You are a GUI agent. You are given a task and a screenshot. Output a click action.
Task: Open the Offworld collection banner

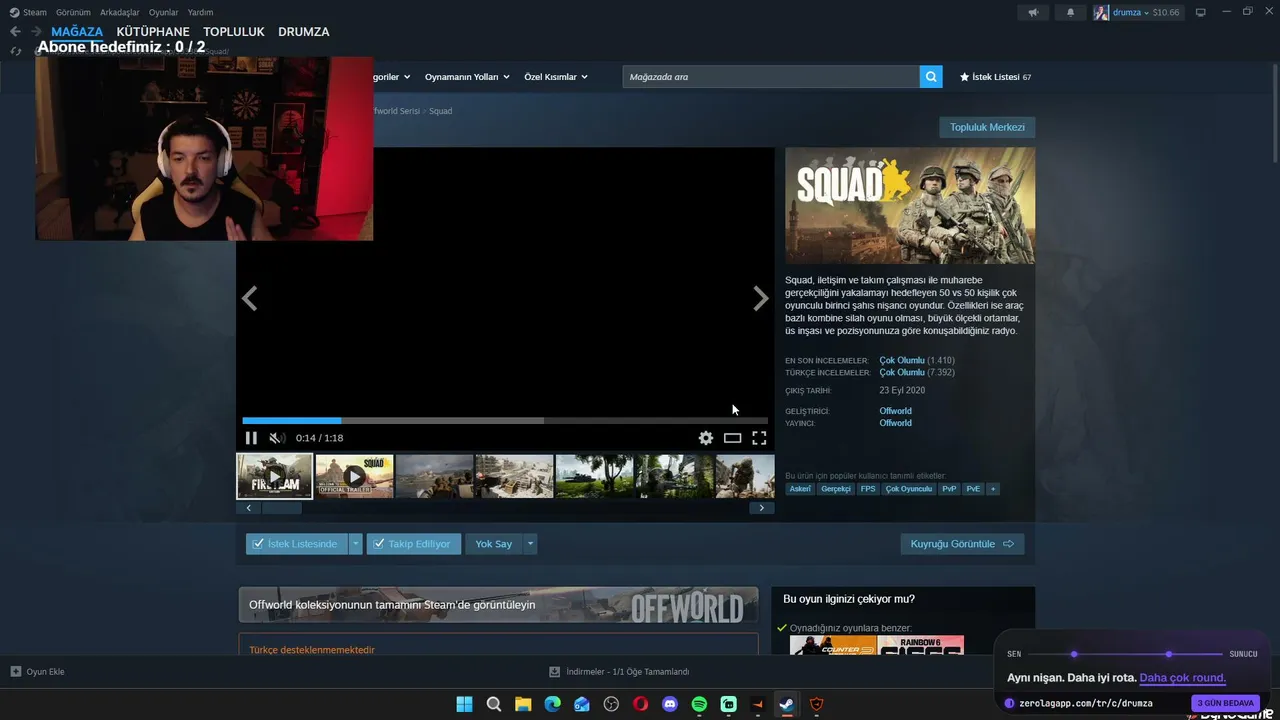(x=498, y=605)
